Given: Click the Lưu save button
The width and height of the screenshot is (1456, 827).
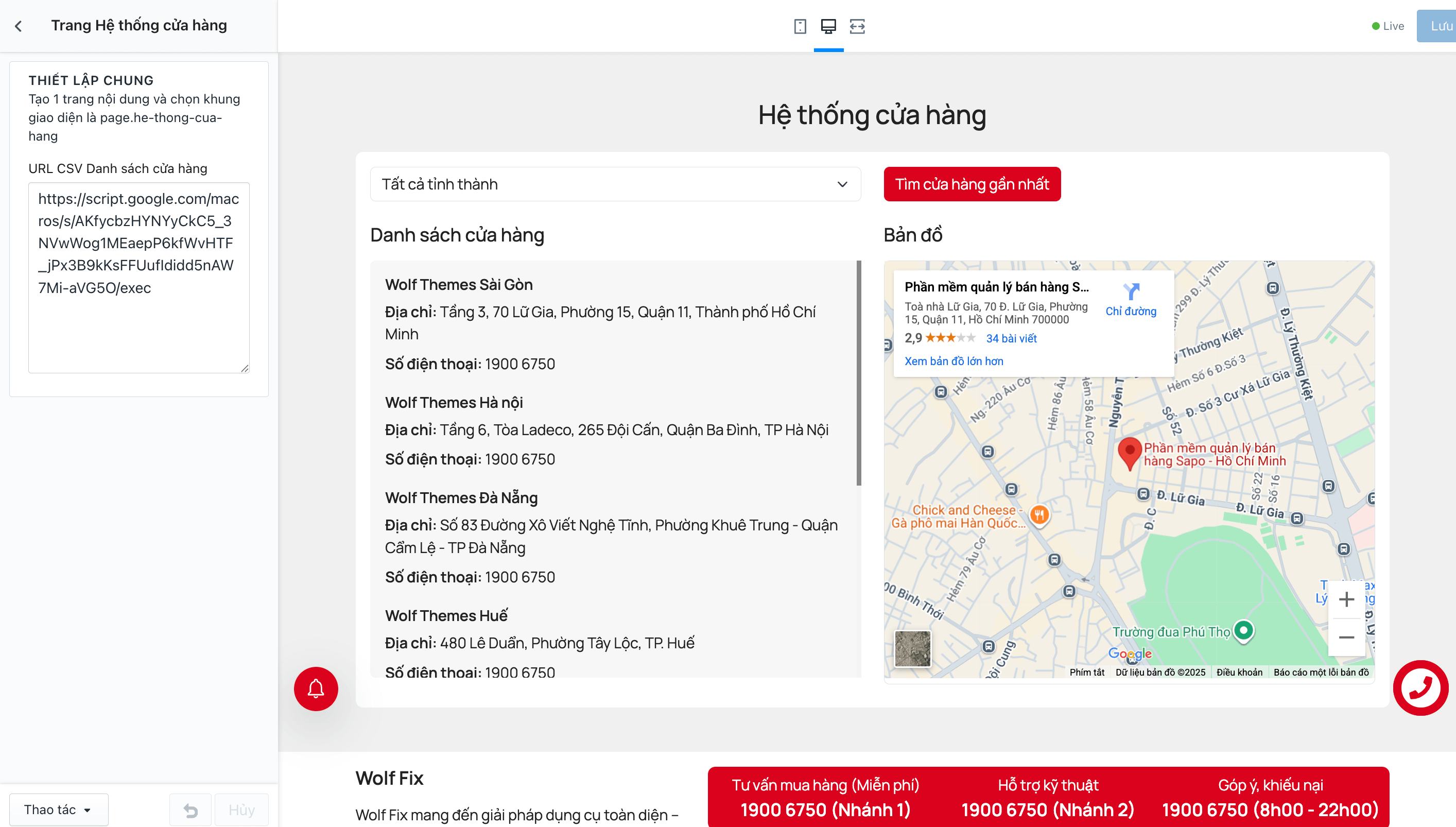Looking at the screenshot, I should coord(1436,26).
